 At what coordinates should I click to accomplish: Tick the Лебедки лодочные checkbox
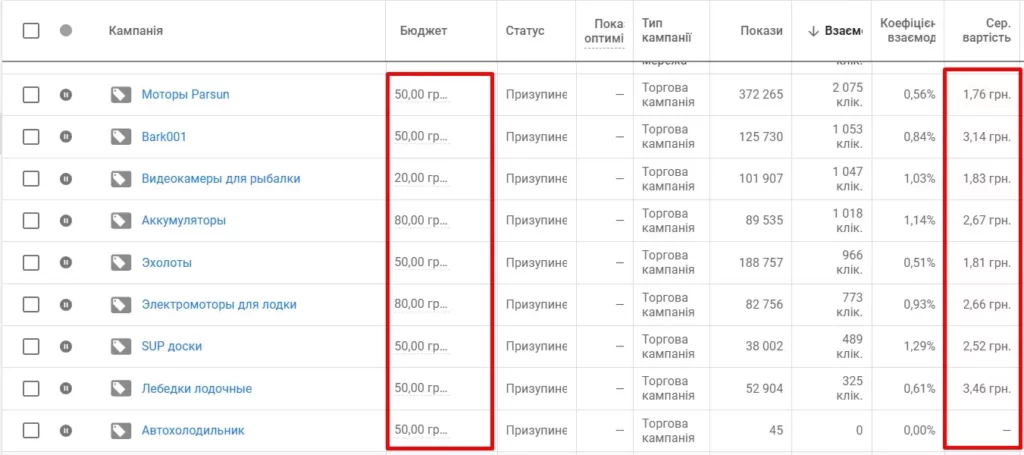pyautogui.click(x=31, y=388)
